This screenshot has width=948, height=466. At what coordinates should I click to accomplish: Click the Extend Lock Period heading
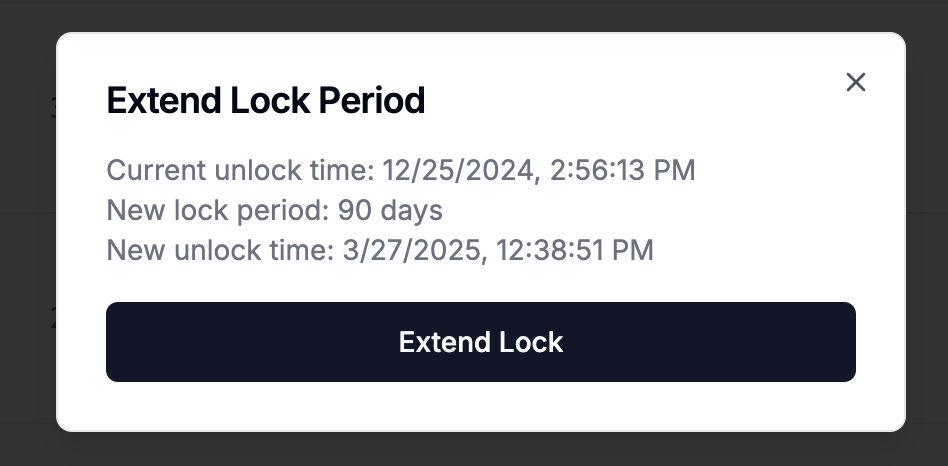[x=266, y=100]
